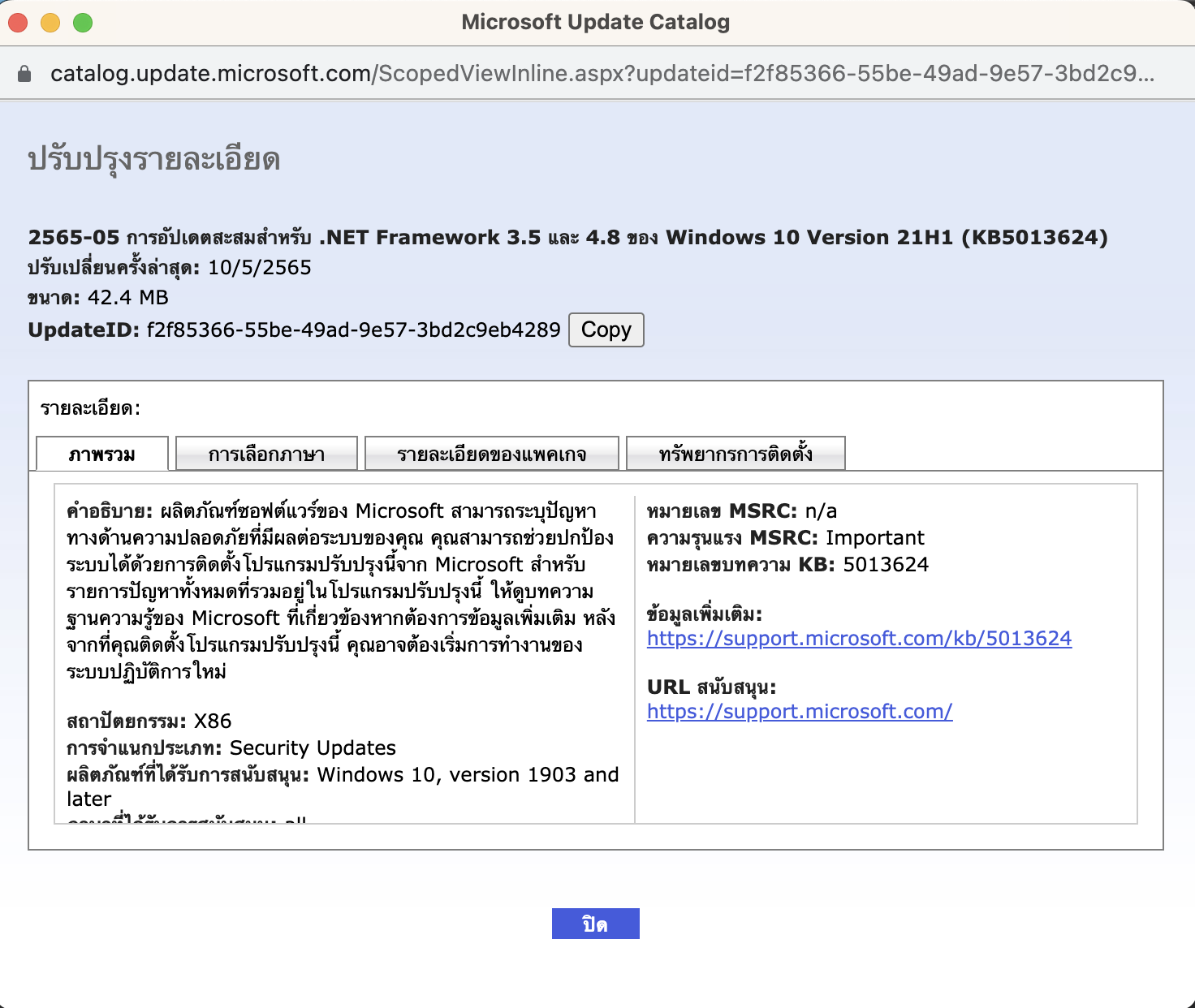
Task: Click the catalog.update.microsoft.com address bar URL
Action: coord(602,74)
